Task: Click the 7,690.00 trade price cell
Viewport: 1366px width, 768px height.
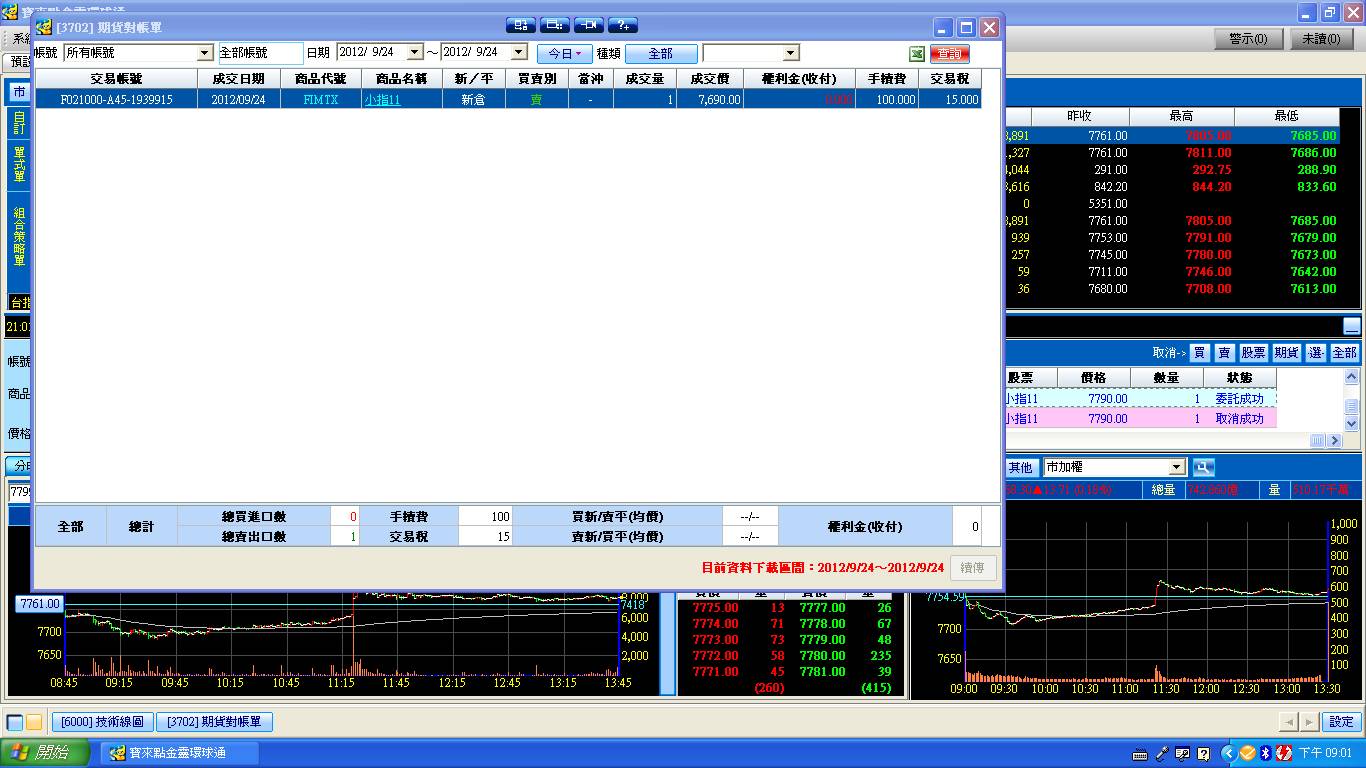Action: 710,100
